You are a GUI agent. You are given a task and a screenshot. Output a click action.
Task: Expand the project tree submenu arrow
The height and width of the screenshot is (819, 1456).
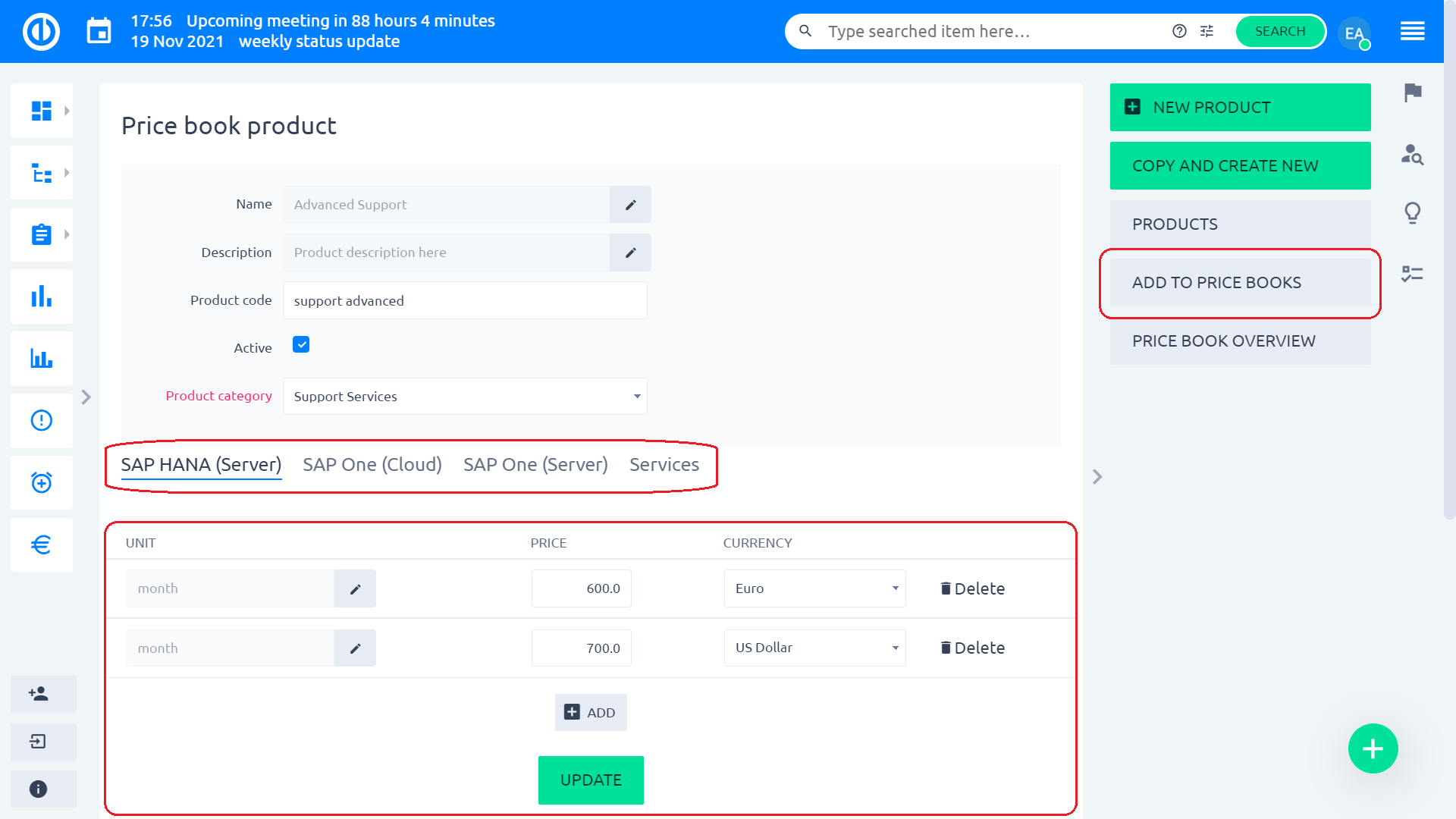[x=67, y=173]
